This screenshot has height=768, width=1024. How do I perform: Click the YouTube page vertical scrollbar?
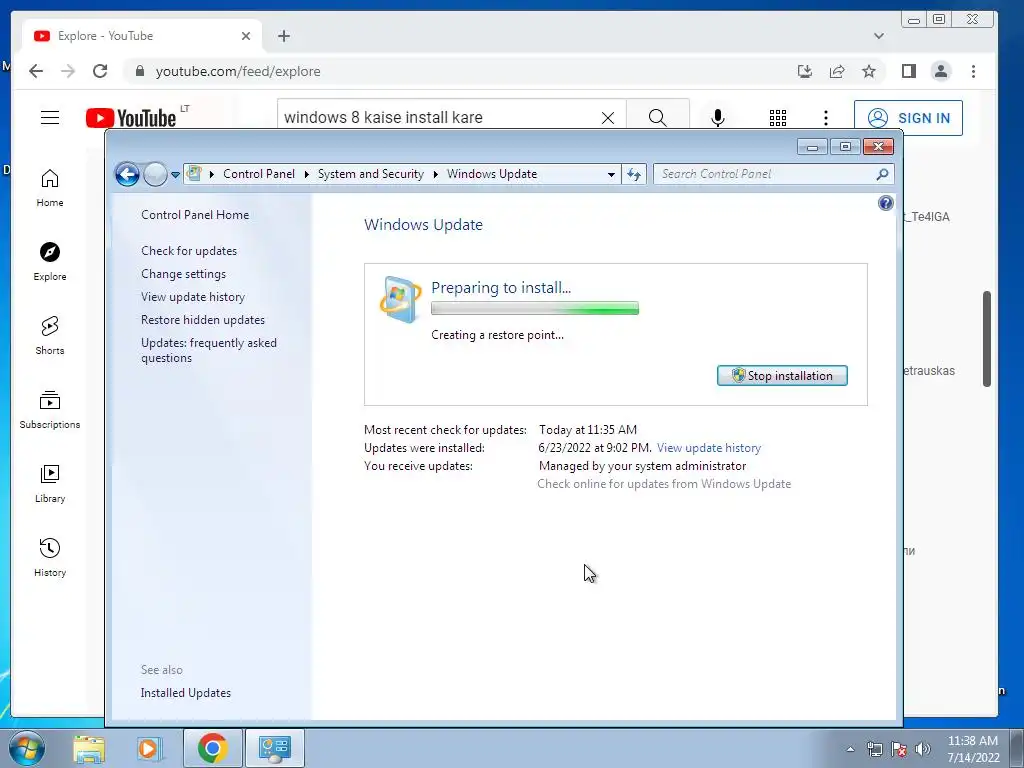(987, 338)
